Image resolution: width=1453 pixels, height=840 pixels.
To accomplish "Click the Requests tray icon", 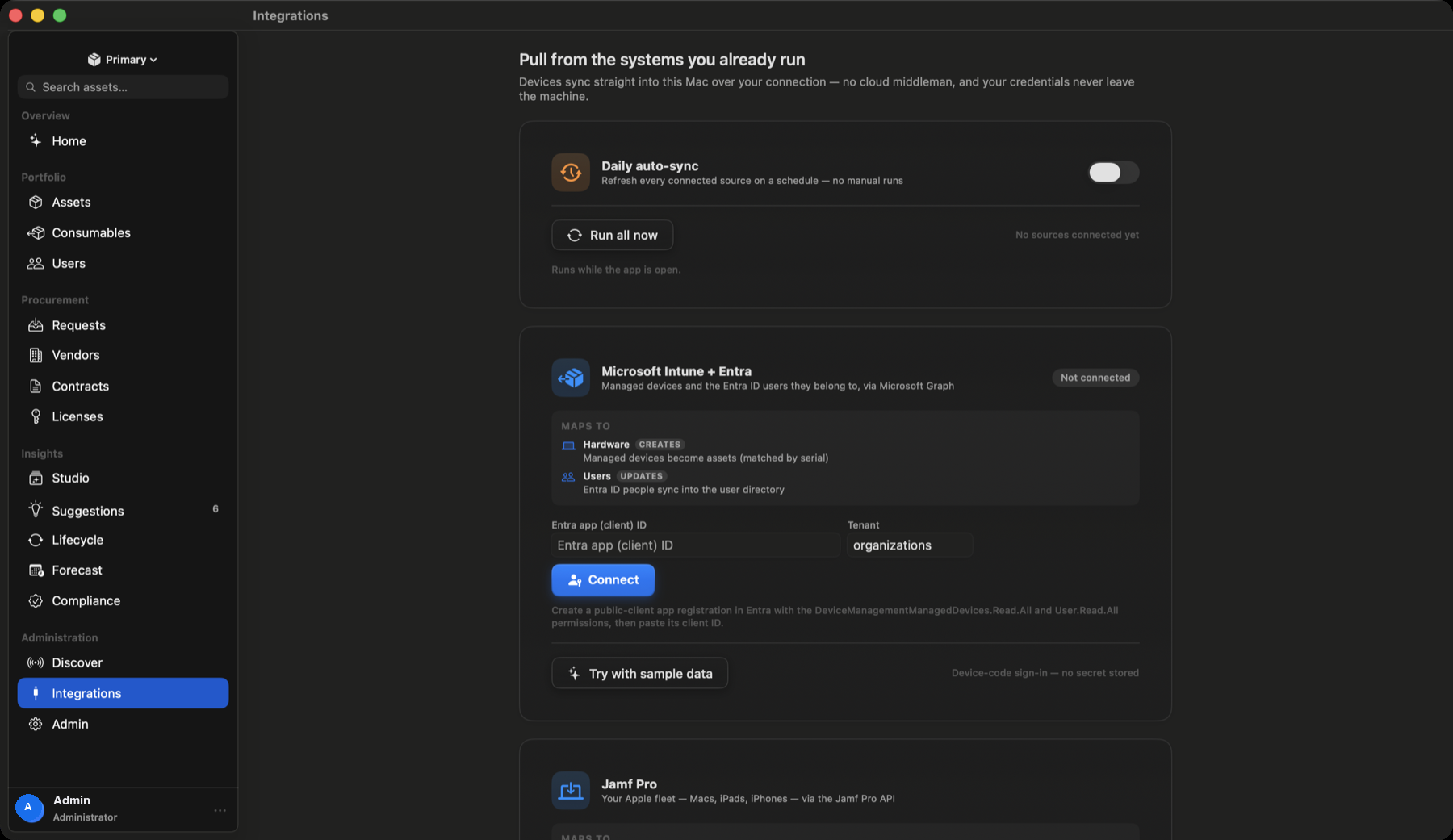I will click(x=36, y=325).
